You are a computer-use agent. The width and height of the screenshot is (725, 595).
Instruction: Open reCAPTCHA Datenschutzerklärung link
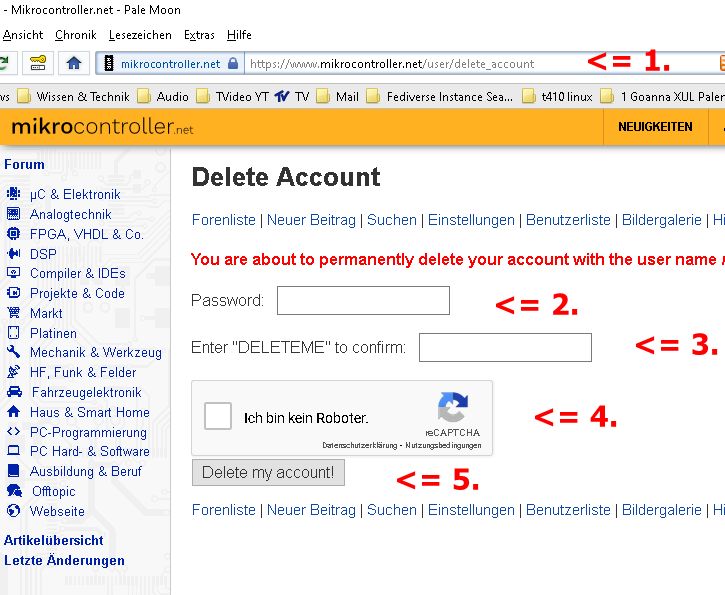click(360, 445)
